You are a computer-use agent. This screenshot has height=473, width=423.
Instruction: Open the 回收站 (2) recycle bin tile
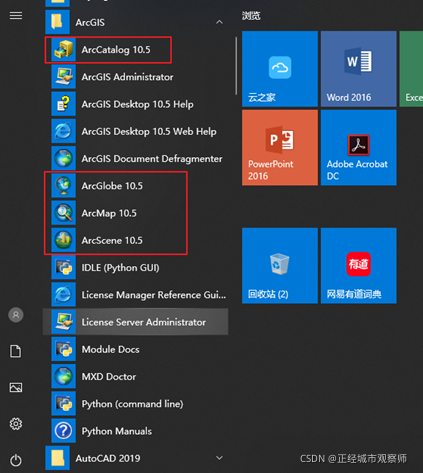(280, 266)
